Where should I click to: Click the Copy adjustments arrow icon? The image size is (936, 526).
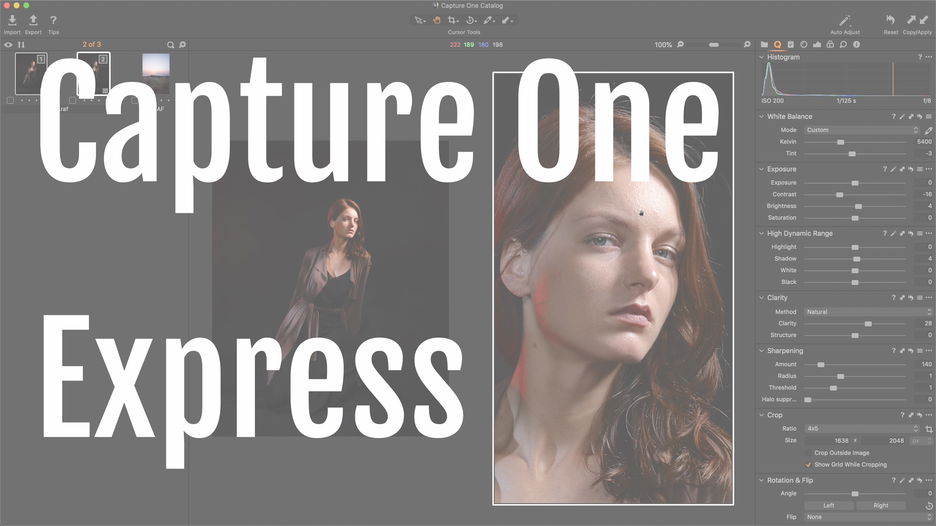(x=912, y=20)
